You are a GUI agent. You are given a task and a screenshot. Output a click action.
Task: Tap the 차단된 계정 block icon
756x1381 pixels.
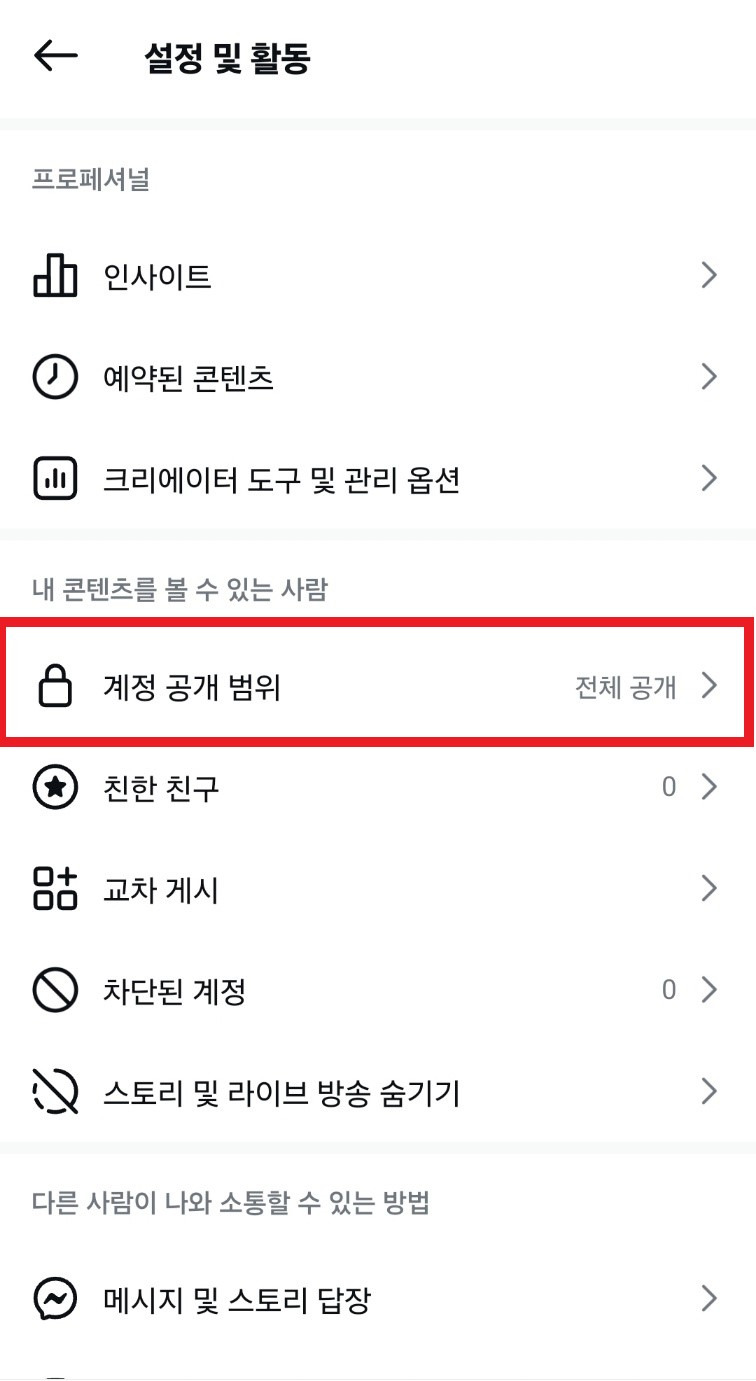(55, 991)
